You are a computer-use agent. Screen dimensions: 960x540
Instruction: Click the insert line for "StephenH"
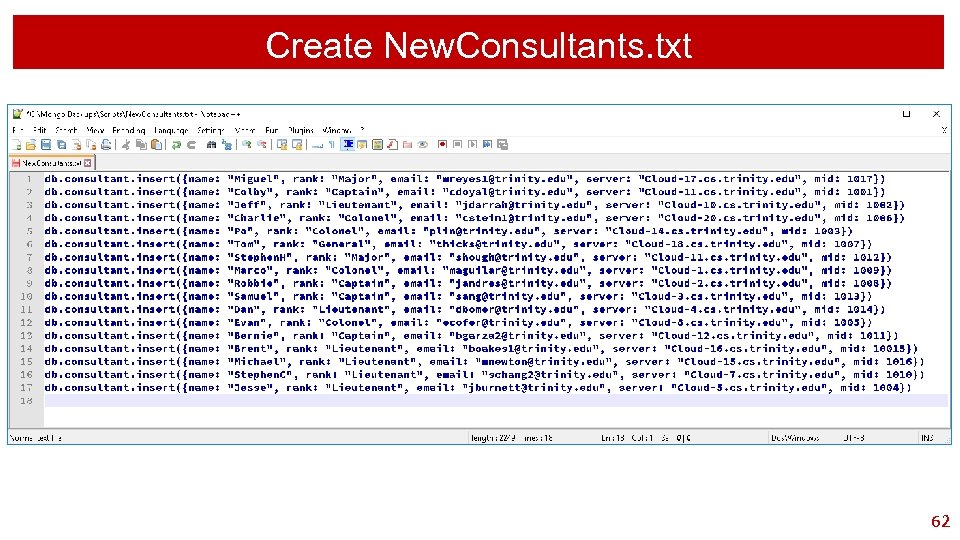pyautogui.click(x=468, y=257)
